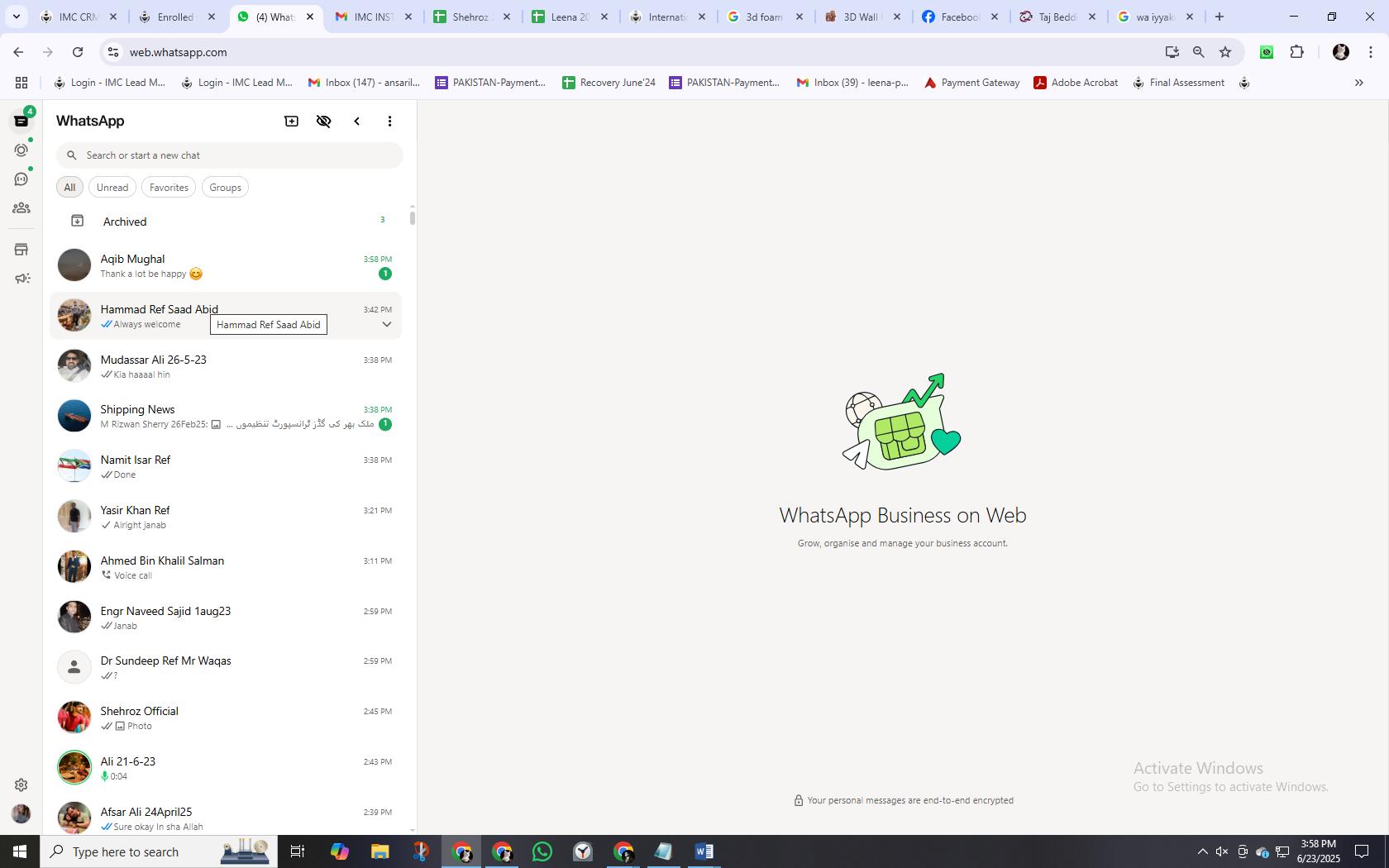Open the Adobe Acrobat bookmark
This screenshot has height=868, width=1389.
1076,83
